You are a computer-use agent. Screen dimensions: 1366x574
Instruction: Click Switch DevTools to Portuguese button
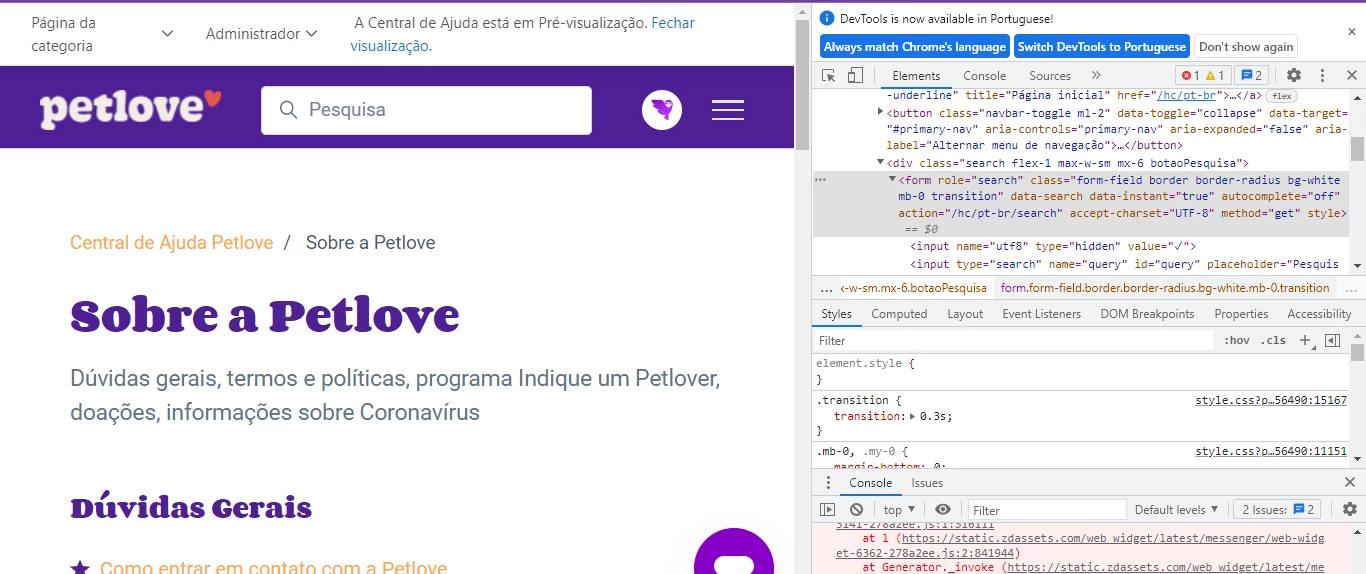(1102, 46)
